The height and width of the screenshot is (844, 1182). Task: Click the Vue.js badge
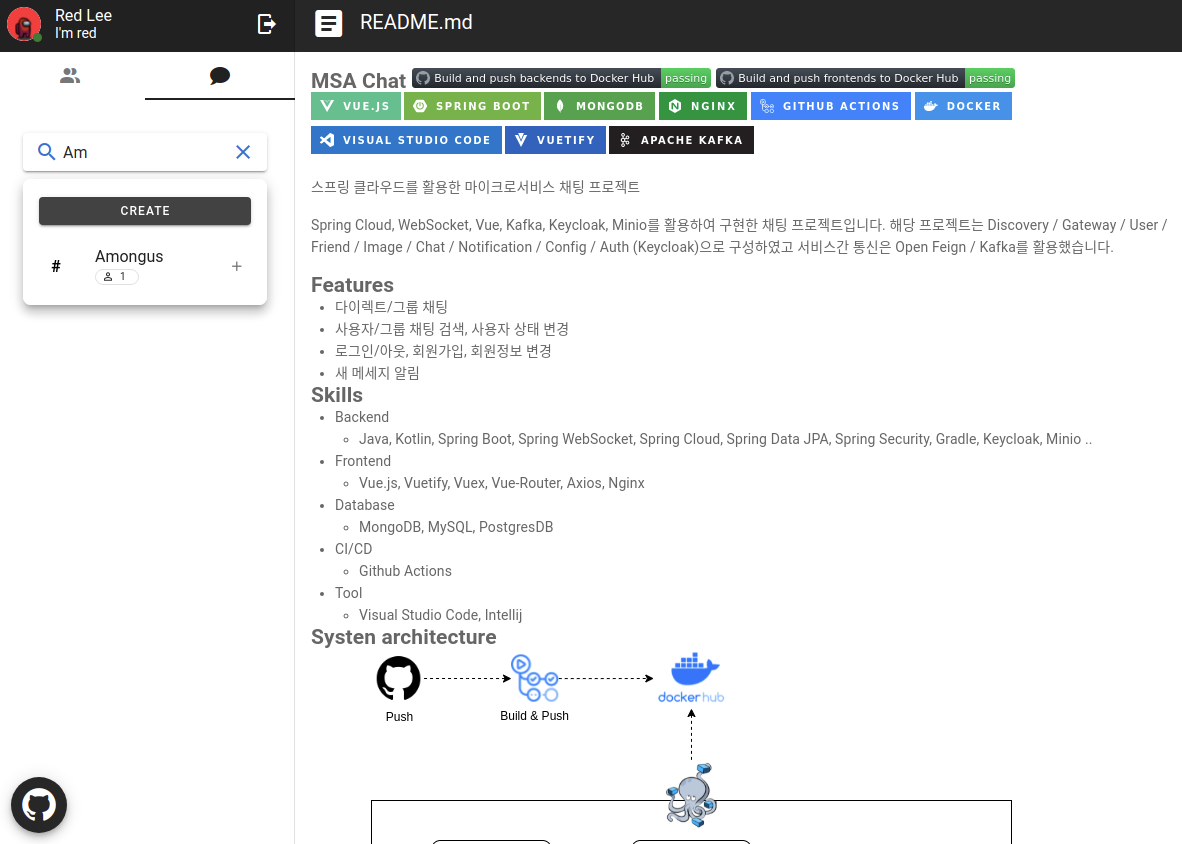(x=356, y=106)
